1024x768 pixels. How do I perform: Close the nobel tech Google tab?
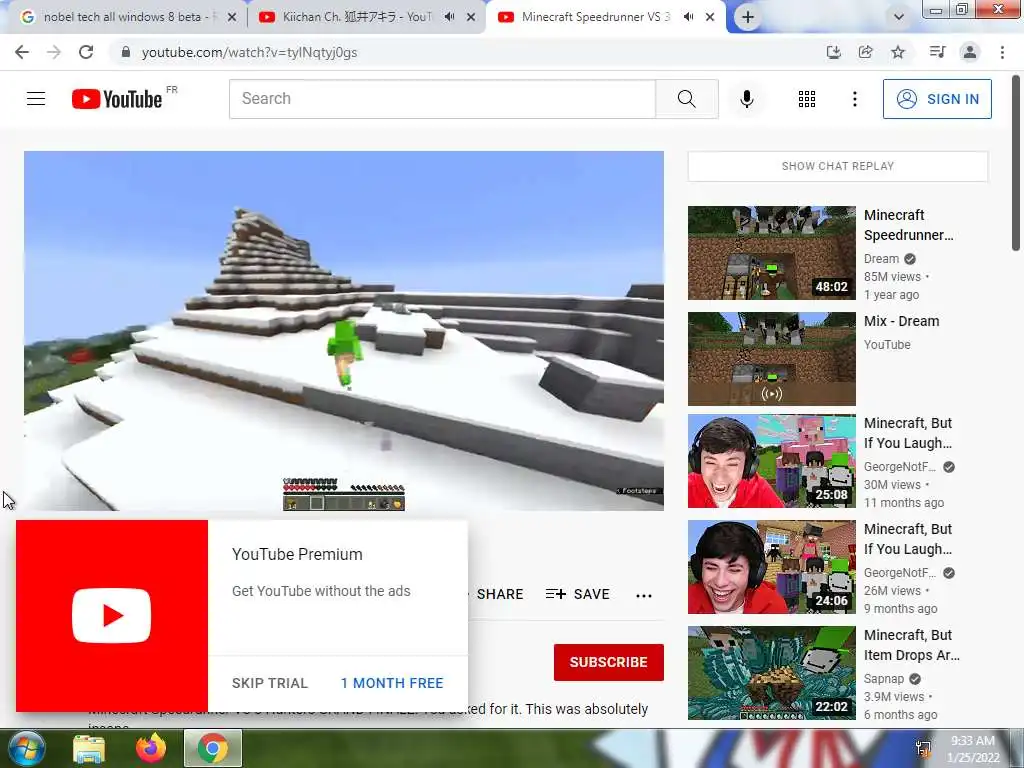232,18
